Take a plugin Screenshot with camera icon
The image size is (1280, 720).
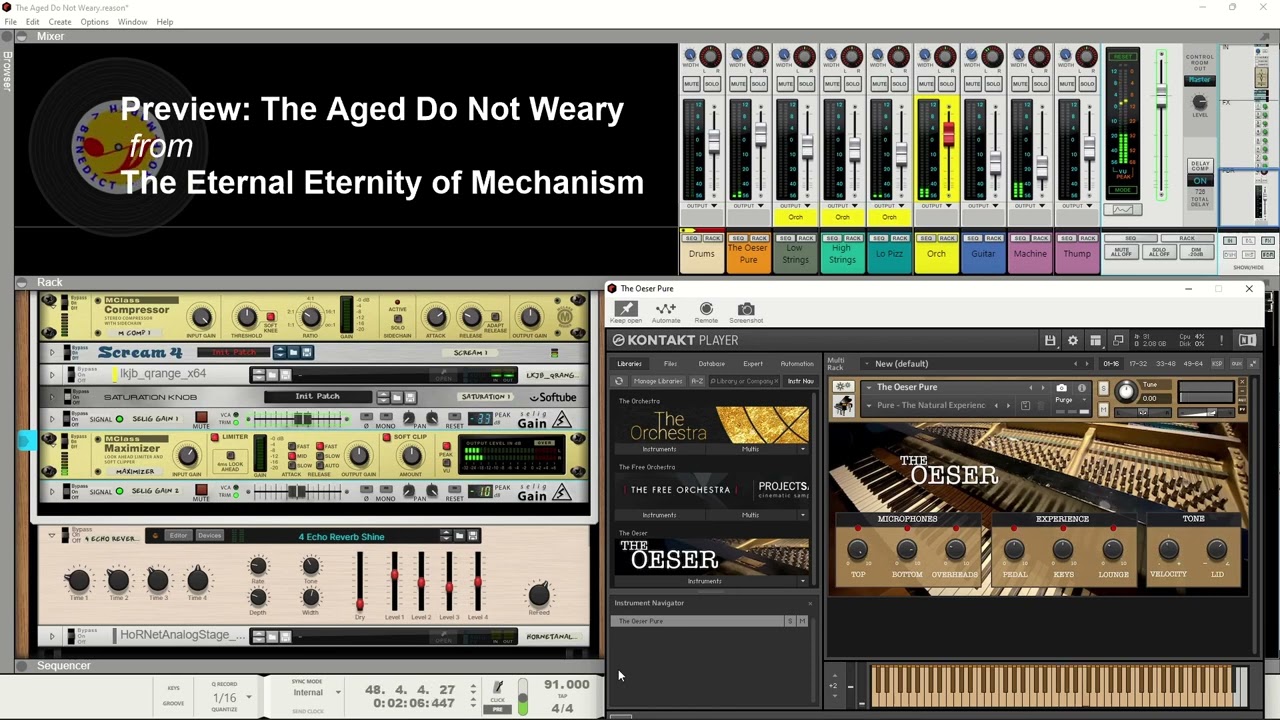746,310
